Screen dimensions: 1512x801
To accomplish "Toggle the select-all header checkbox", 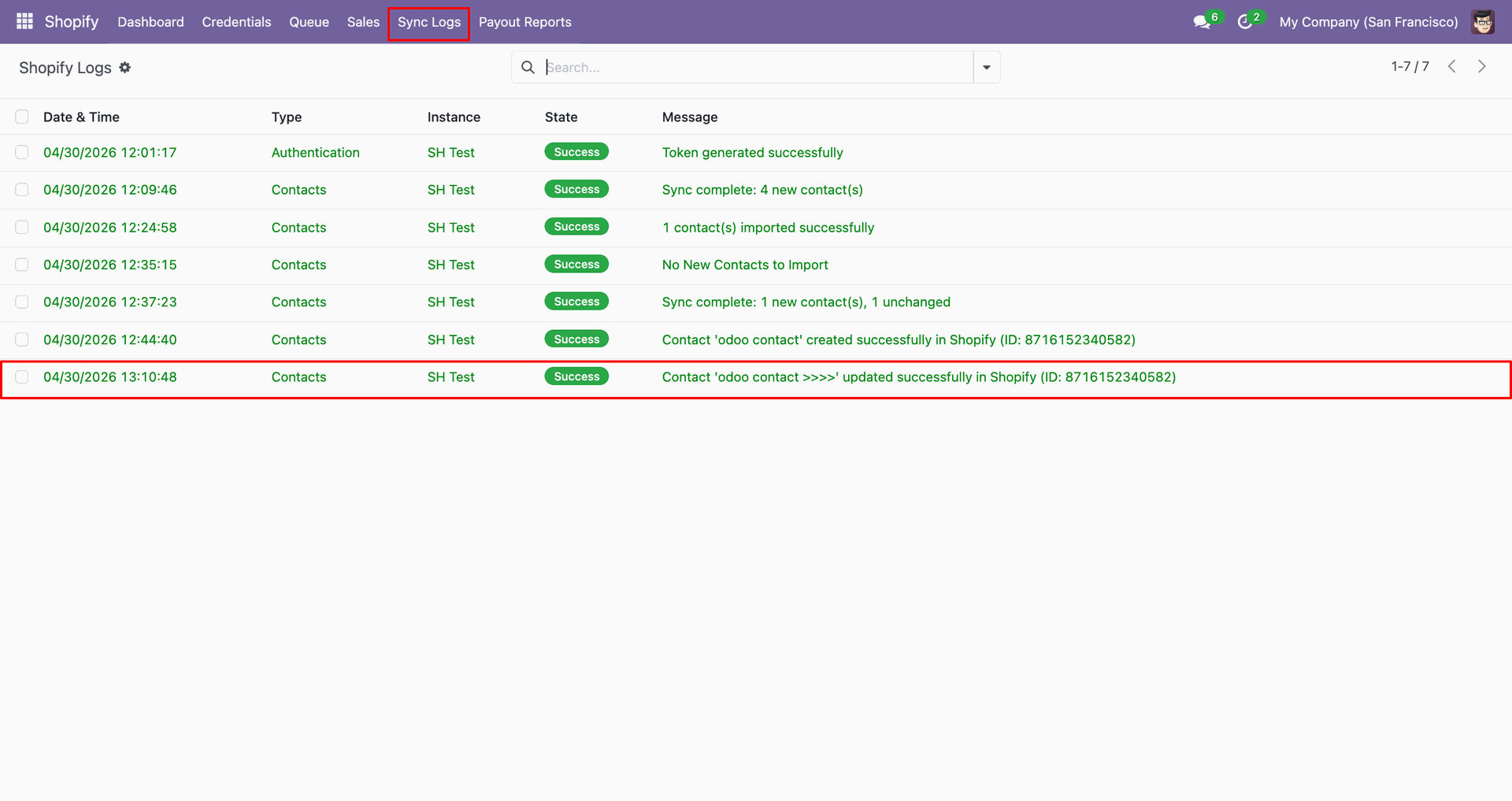I will [22, 117].
